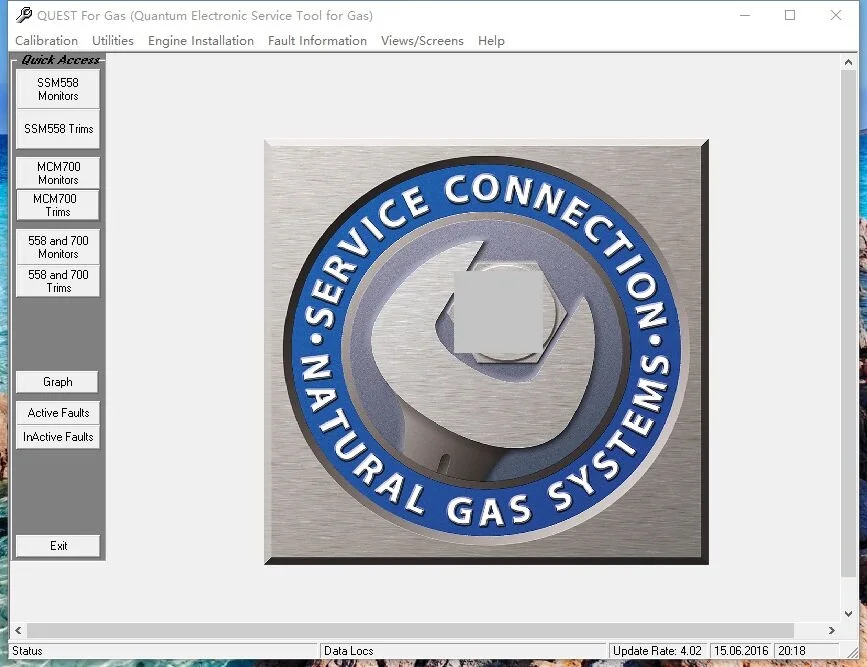Open the Engine Installation menu

point(201,41)
